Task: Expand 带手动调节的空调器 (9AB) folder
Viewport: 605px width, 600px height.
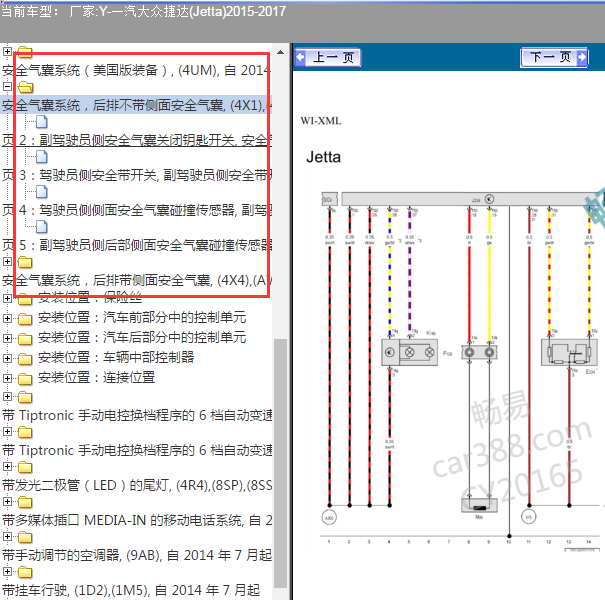Action: (7, 536)
